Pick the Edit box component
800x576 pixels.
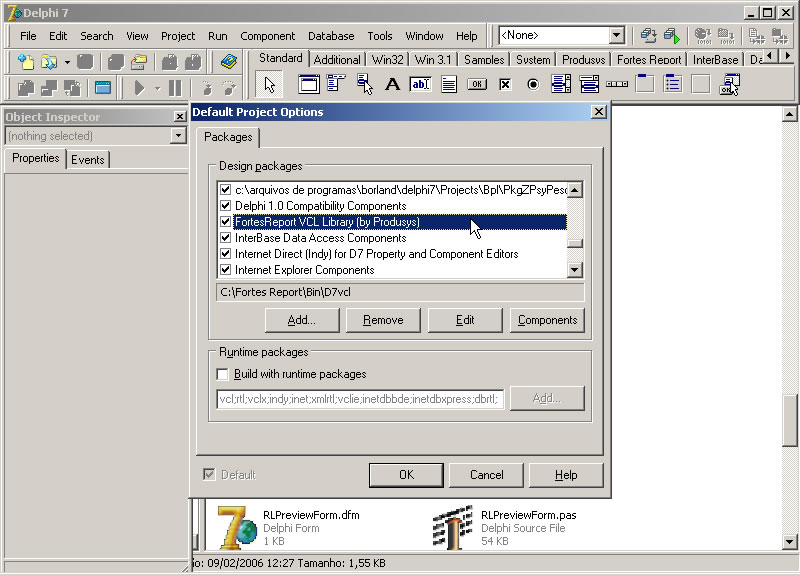tap(420, 84)
